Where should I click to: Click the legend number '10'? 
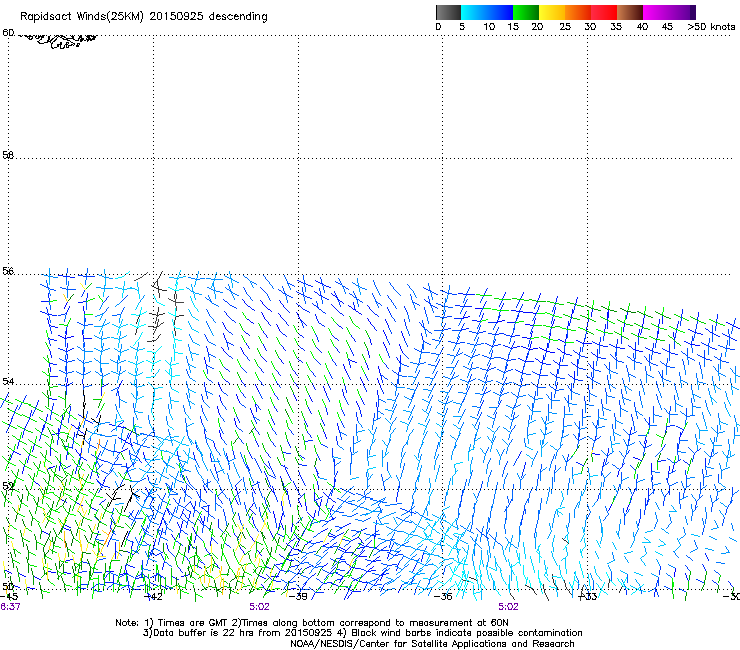pyautogui.click(x=489, y=27)
